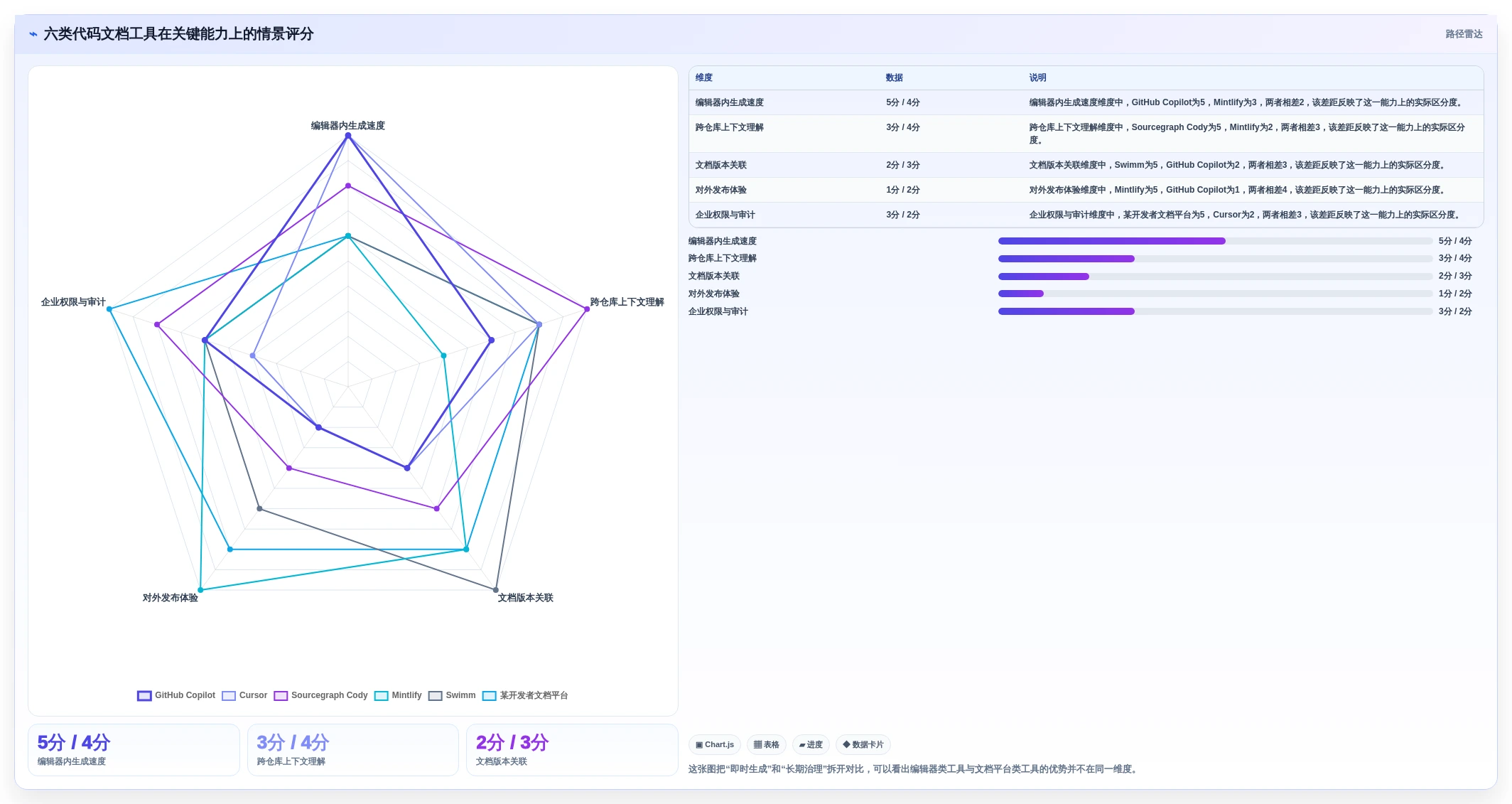
Task: Open the 5分 / 4分 data card
Action: (134, 750)
